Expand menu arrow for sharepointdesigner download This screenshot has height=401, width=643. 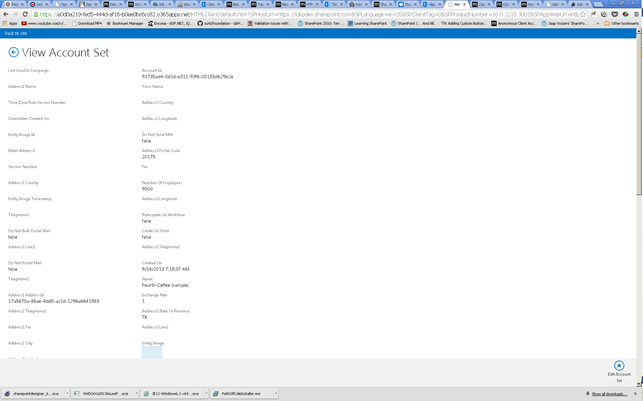[x=66, y=394]
